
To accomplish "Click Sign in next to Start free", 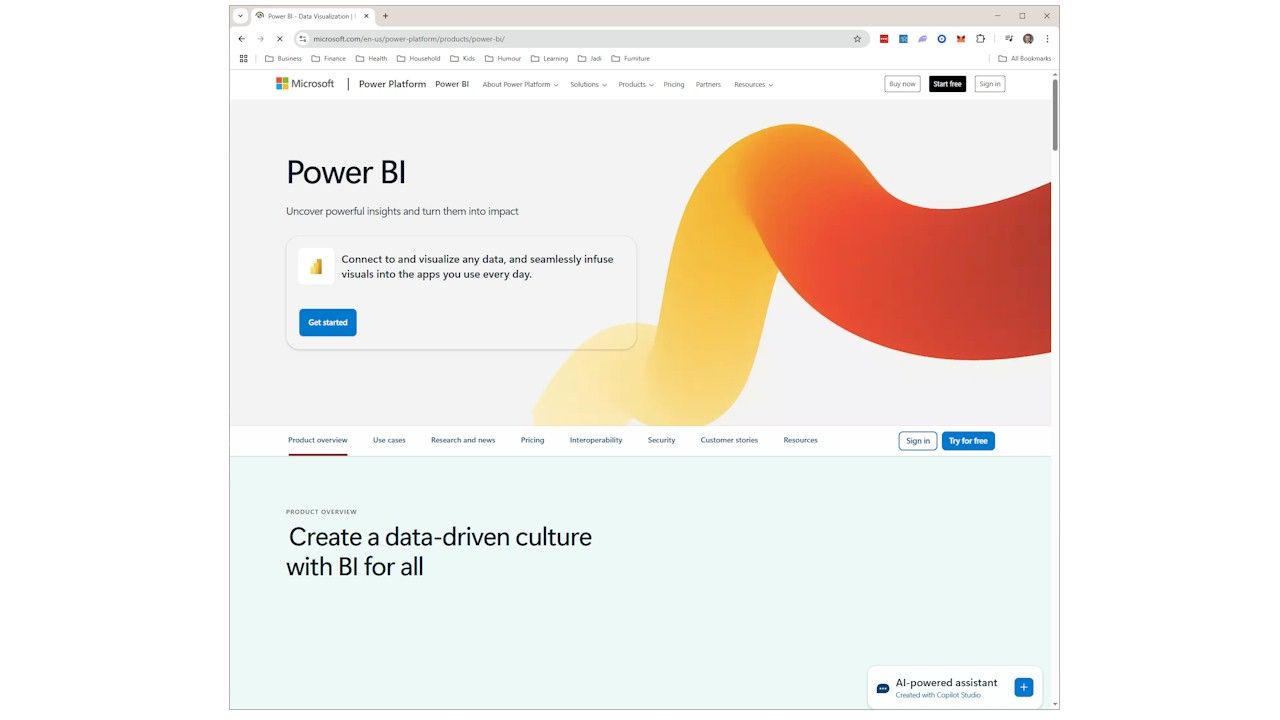I will click(x=990, y=84).
